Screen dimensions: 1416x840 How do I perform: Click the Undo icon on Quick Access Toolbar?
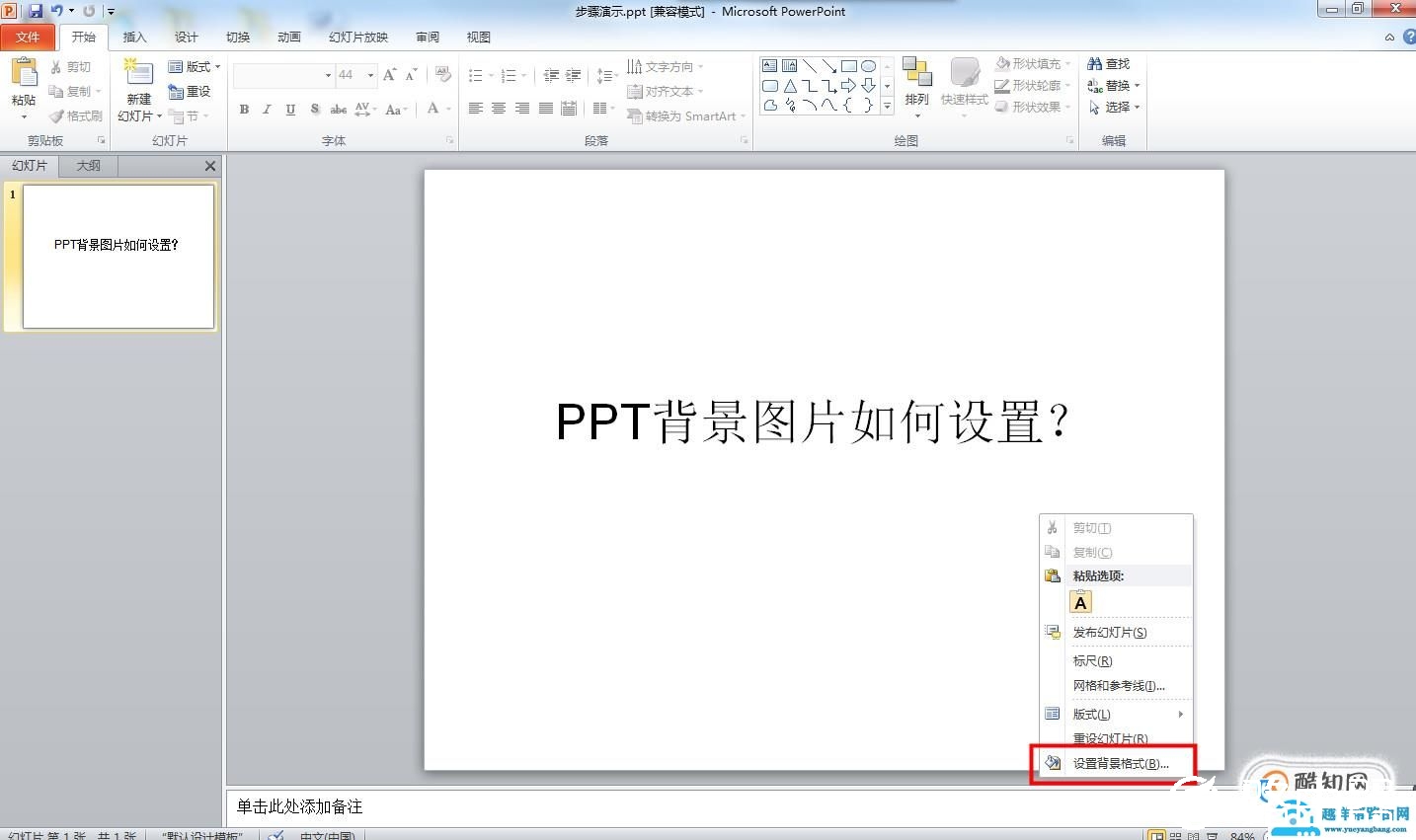(x=55, y=10)
